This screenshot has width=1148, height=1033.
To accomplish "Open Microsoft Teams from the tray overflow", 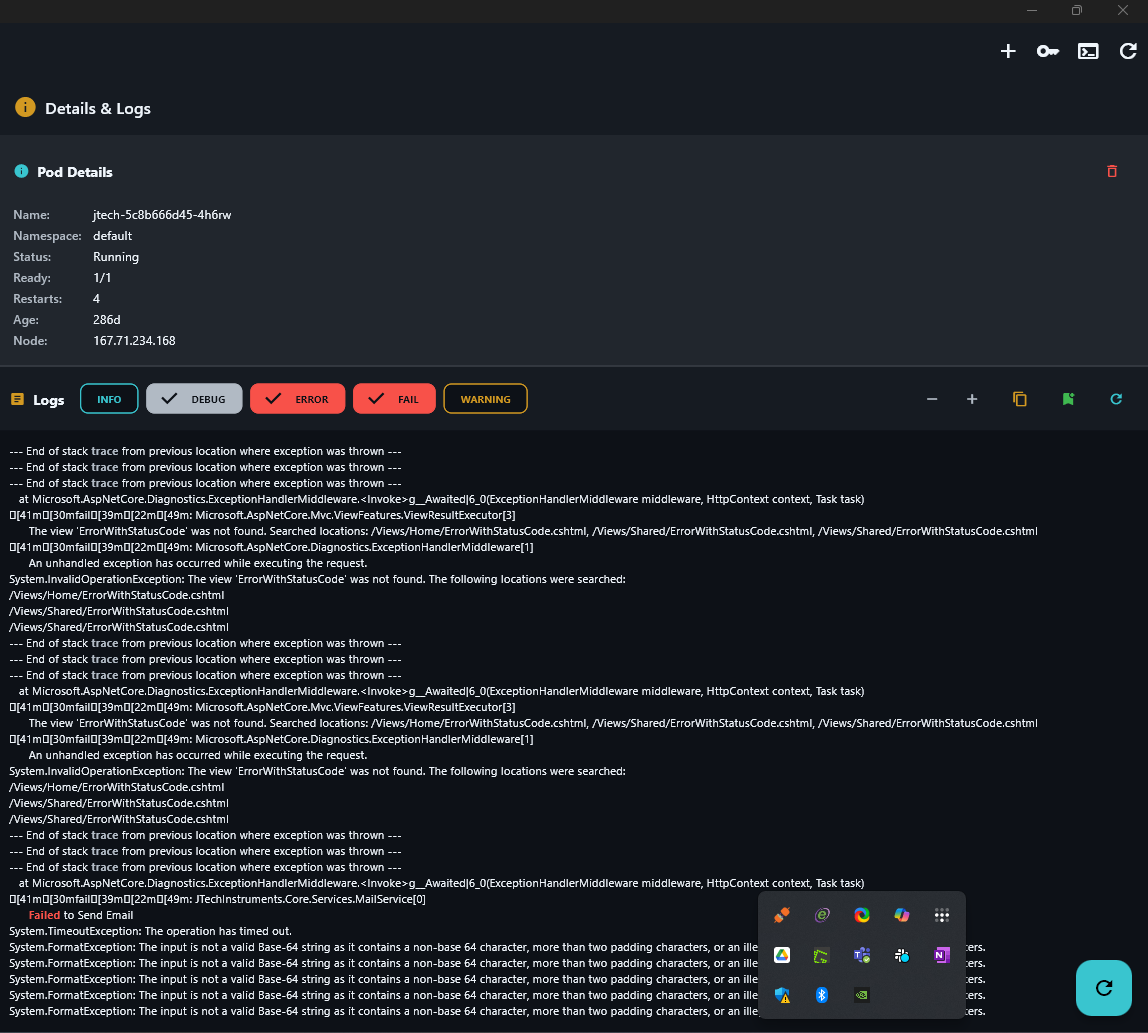I will 861,955.
